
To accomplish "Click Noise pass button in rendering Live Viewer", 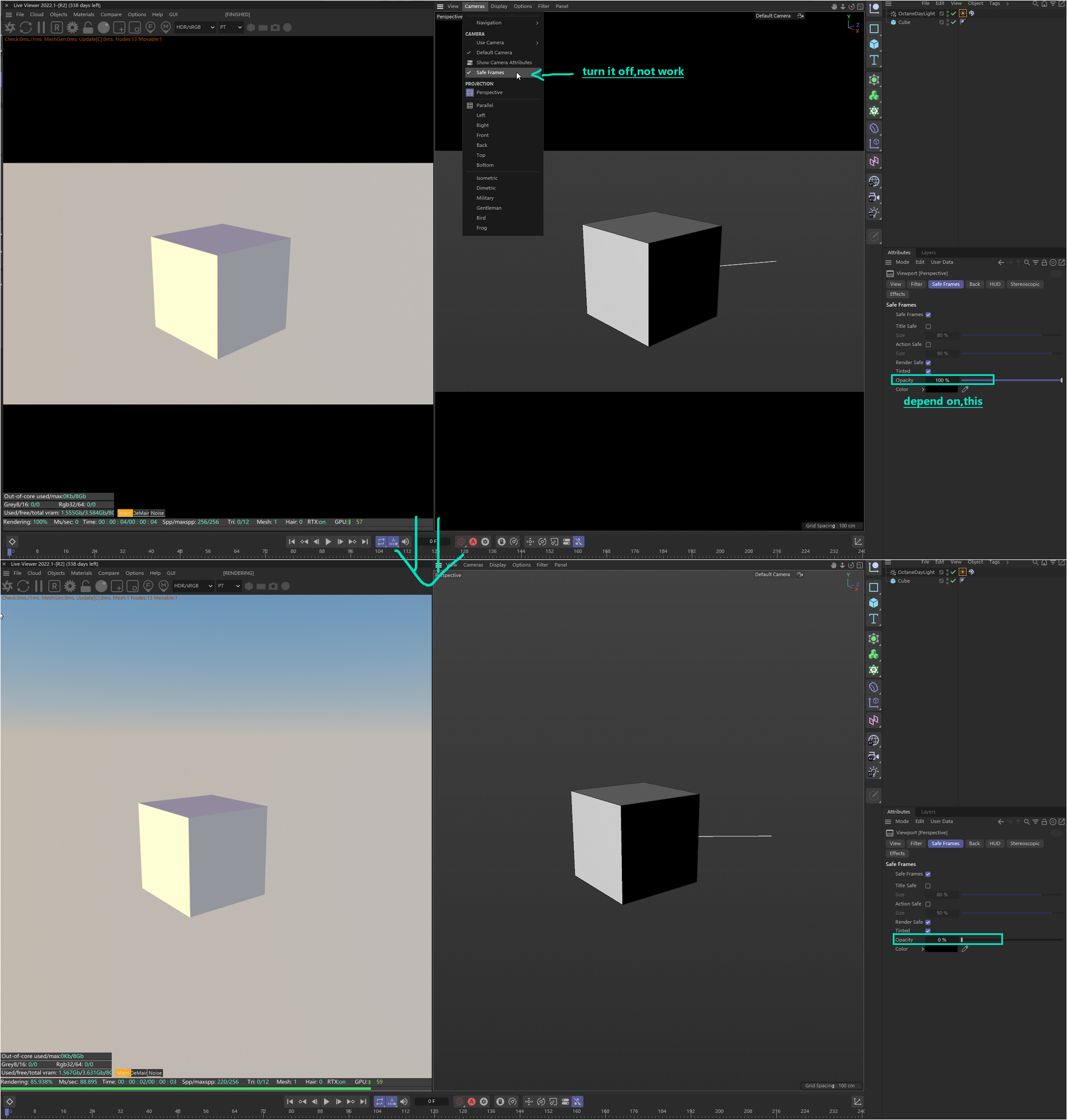I will (x=155, y=1073).
